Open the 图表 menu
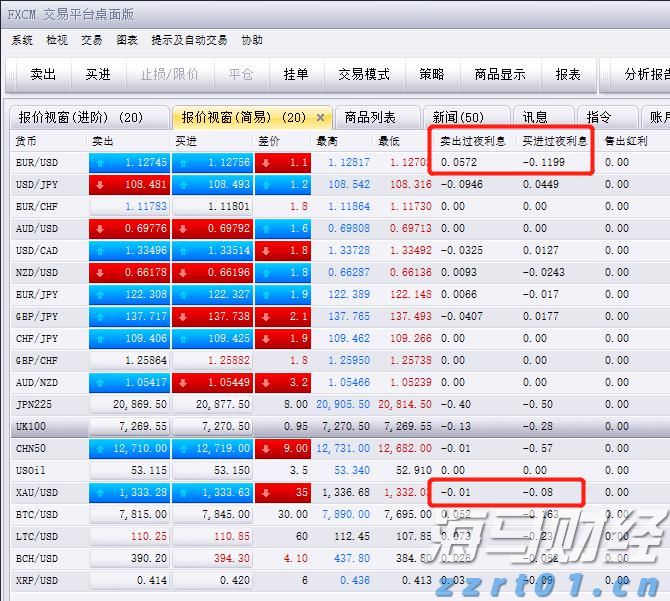Screen dimensions: 670x601 click(x=127, y=40)
